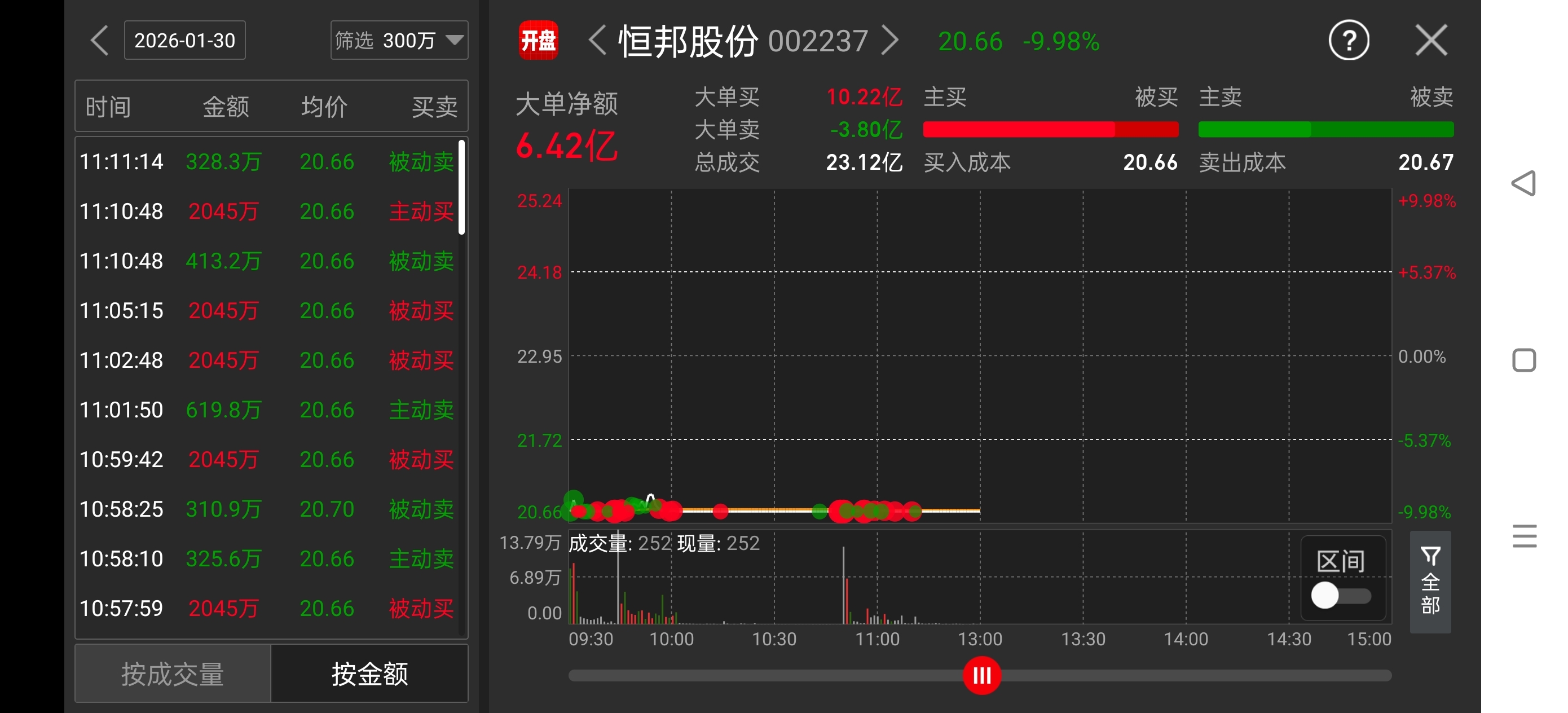Select the 按金额 sorting tab

coord(369,674)
